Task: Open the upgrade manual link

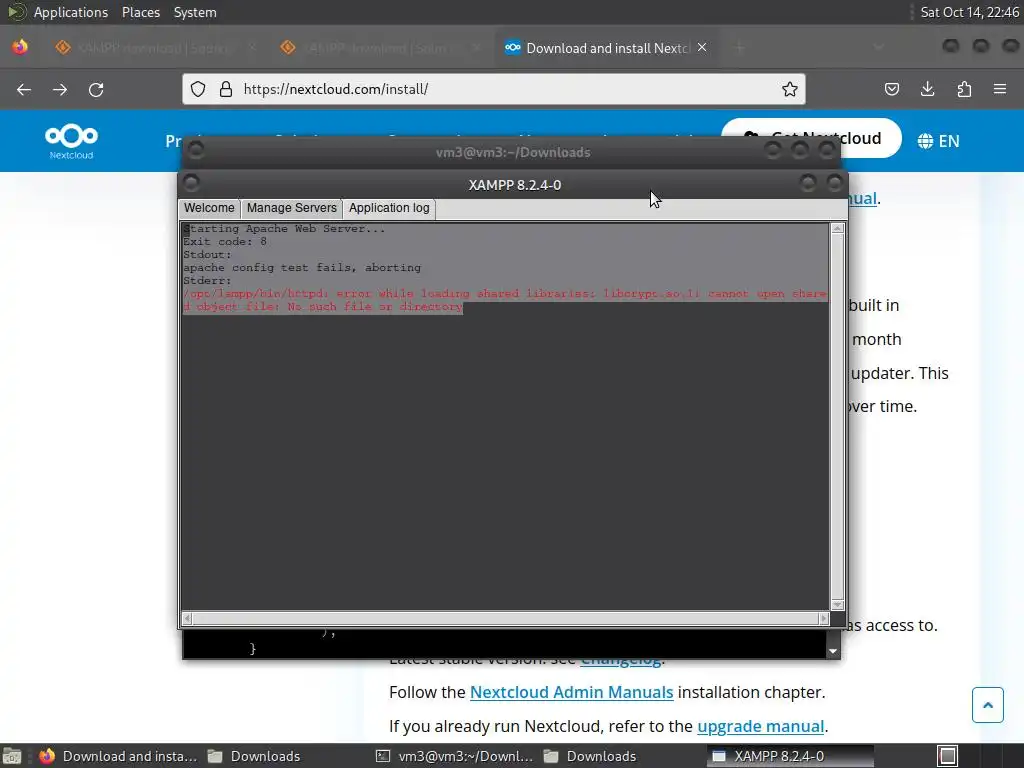Action: pyautogui.click(x=761, y=726)
